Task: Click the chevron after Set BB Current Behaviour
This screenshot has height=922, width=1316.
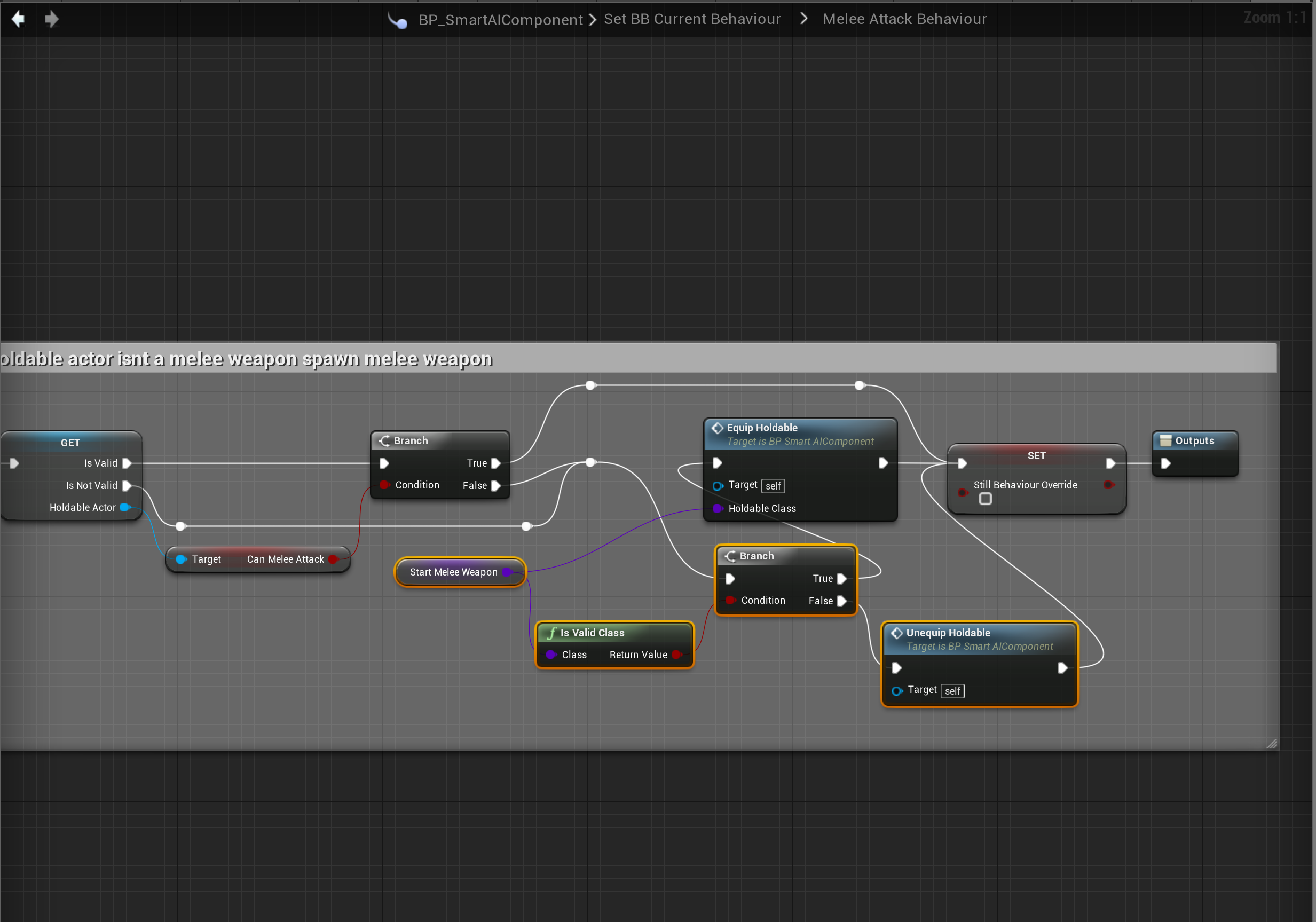Action: tap(803, 19)
